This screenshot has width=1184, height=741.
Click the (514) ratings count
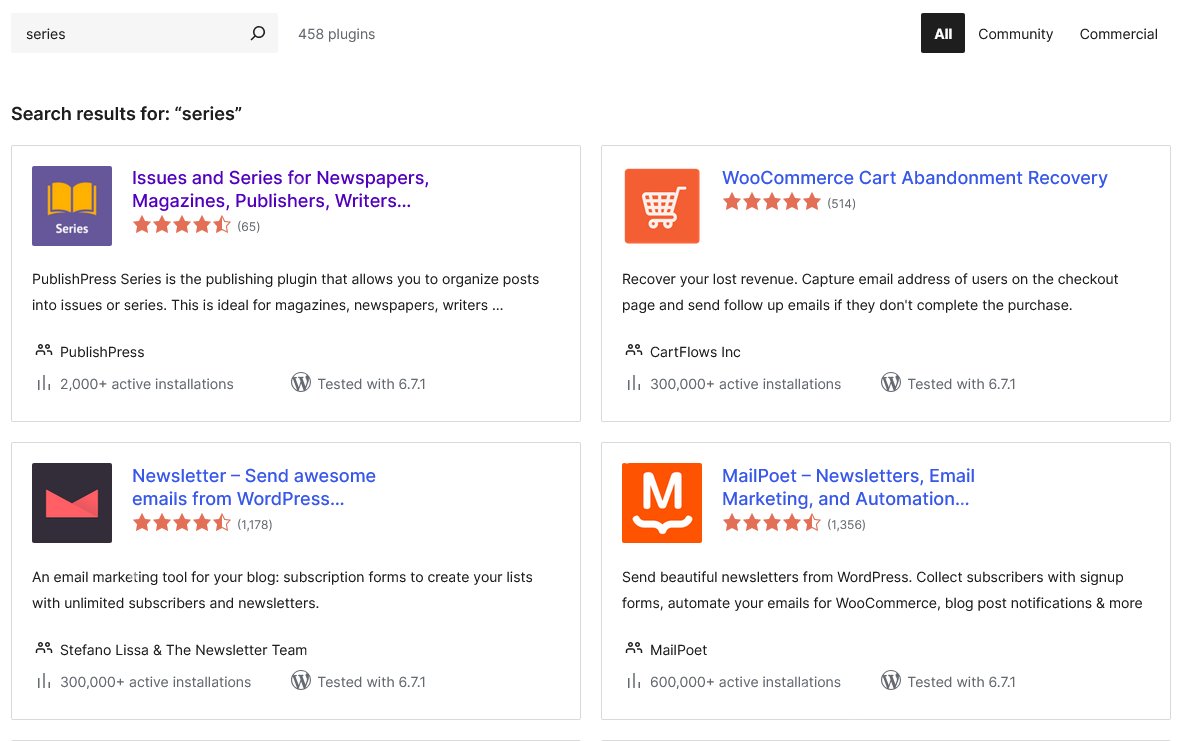click(x=841, y=203)
